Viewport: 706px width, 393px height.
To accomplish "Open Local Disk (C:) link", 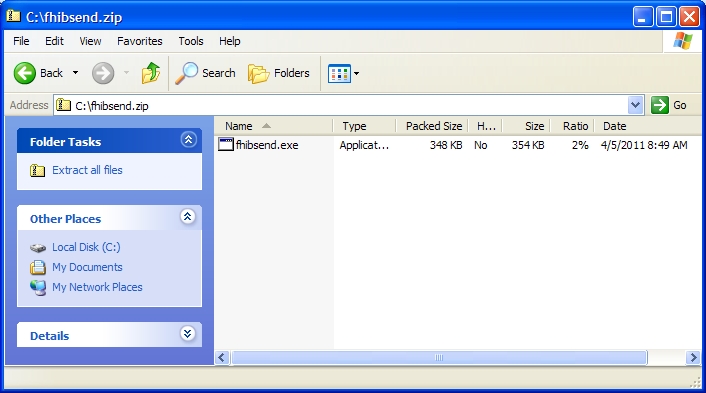I will [86, 247].
